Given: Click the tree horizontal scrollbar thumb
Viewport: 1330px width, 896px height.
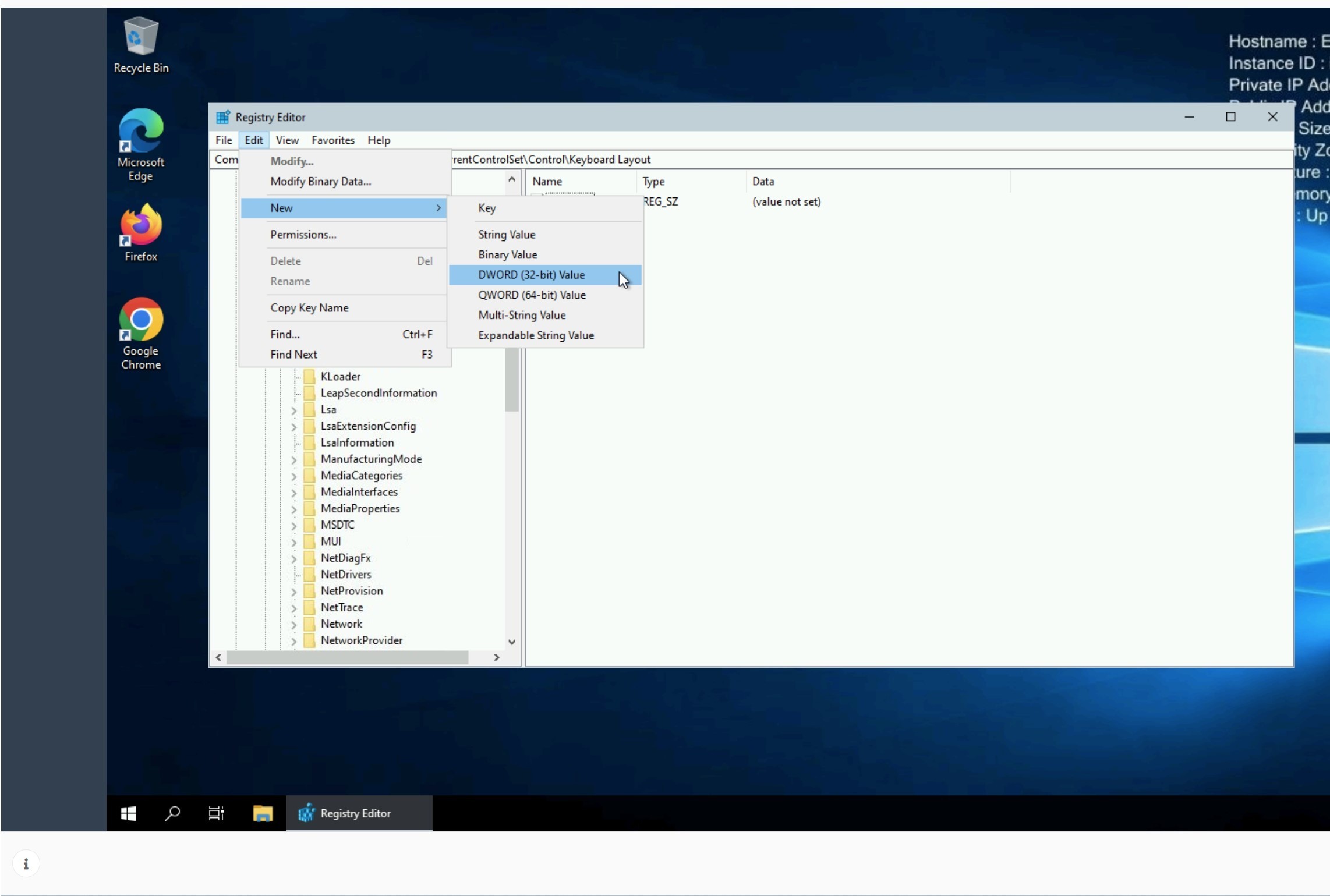Looking at the screenshot, I should [x=347, y=657].
